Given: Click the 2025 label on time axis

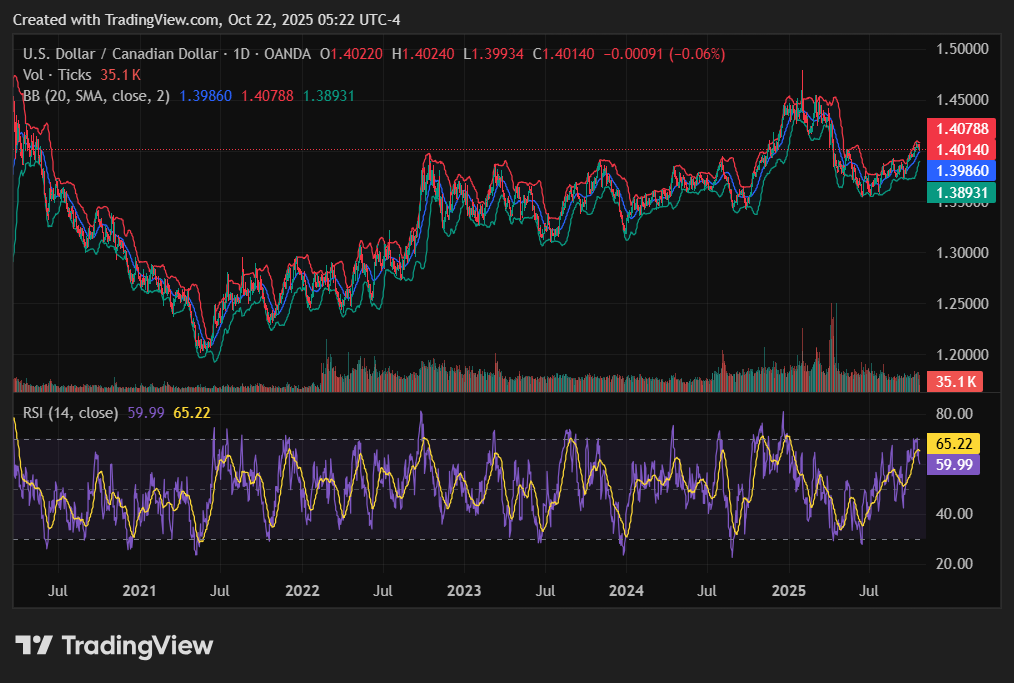Looking at the screenshot, I should point(789,592).
